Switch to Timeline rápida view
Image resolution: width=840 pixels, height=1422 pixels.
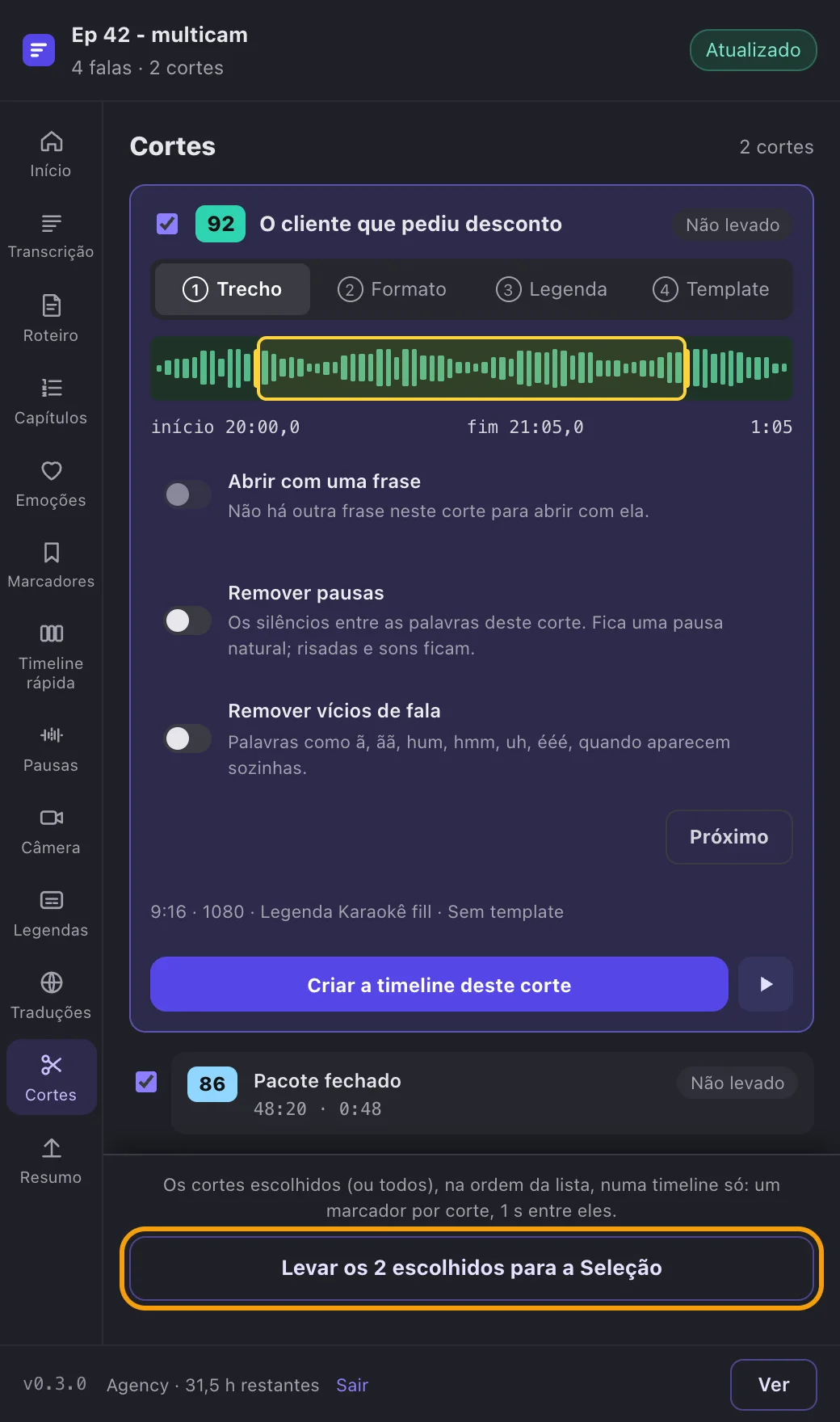coord(51,658)
